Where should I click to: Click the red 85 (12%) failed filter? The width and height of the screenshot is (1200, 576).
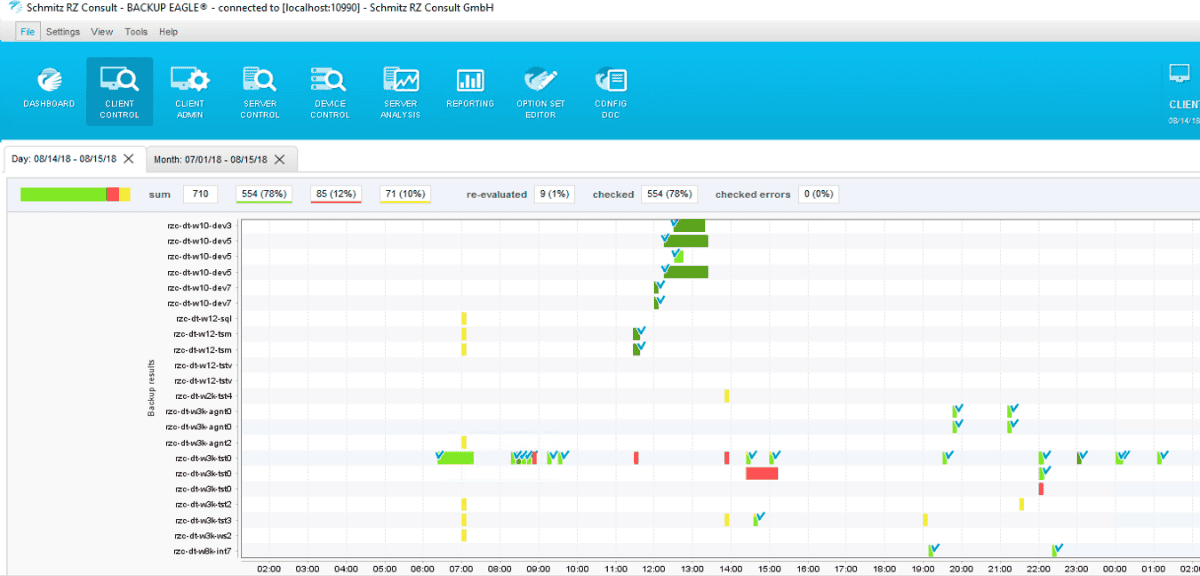tap(336, 194)
